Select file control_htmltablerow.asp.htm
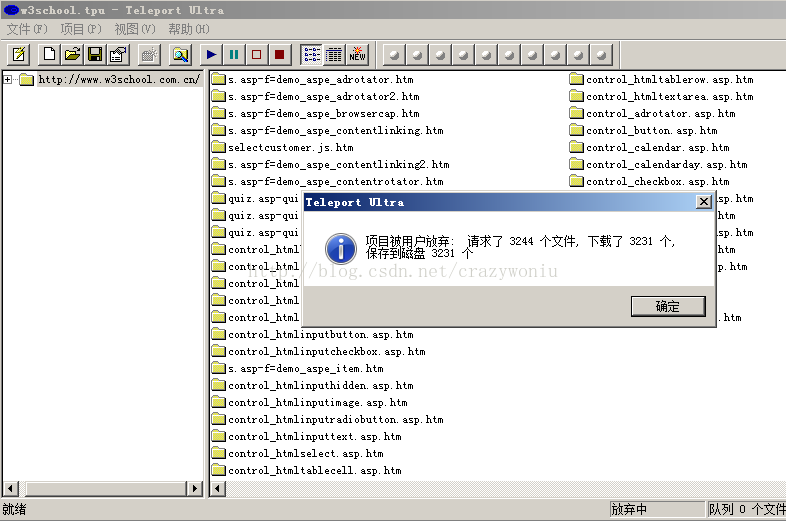This screenshot has width=786, height=521. [670, 79]
